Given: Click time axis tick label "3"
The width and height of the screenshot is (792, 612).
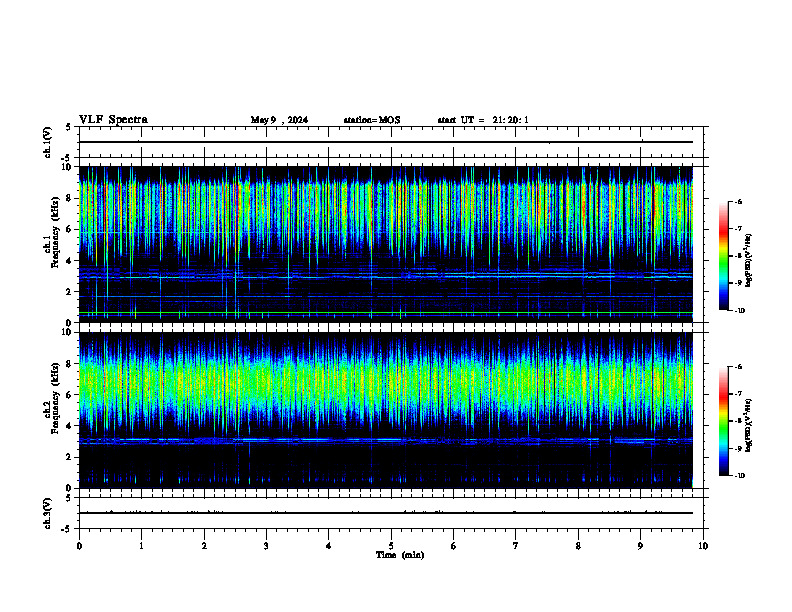Looking at the screenshot, I should pos(266,546).
